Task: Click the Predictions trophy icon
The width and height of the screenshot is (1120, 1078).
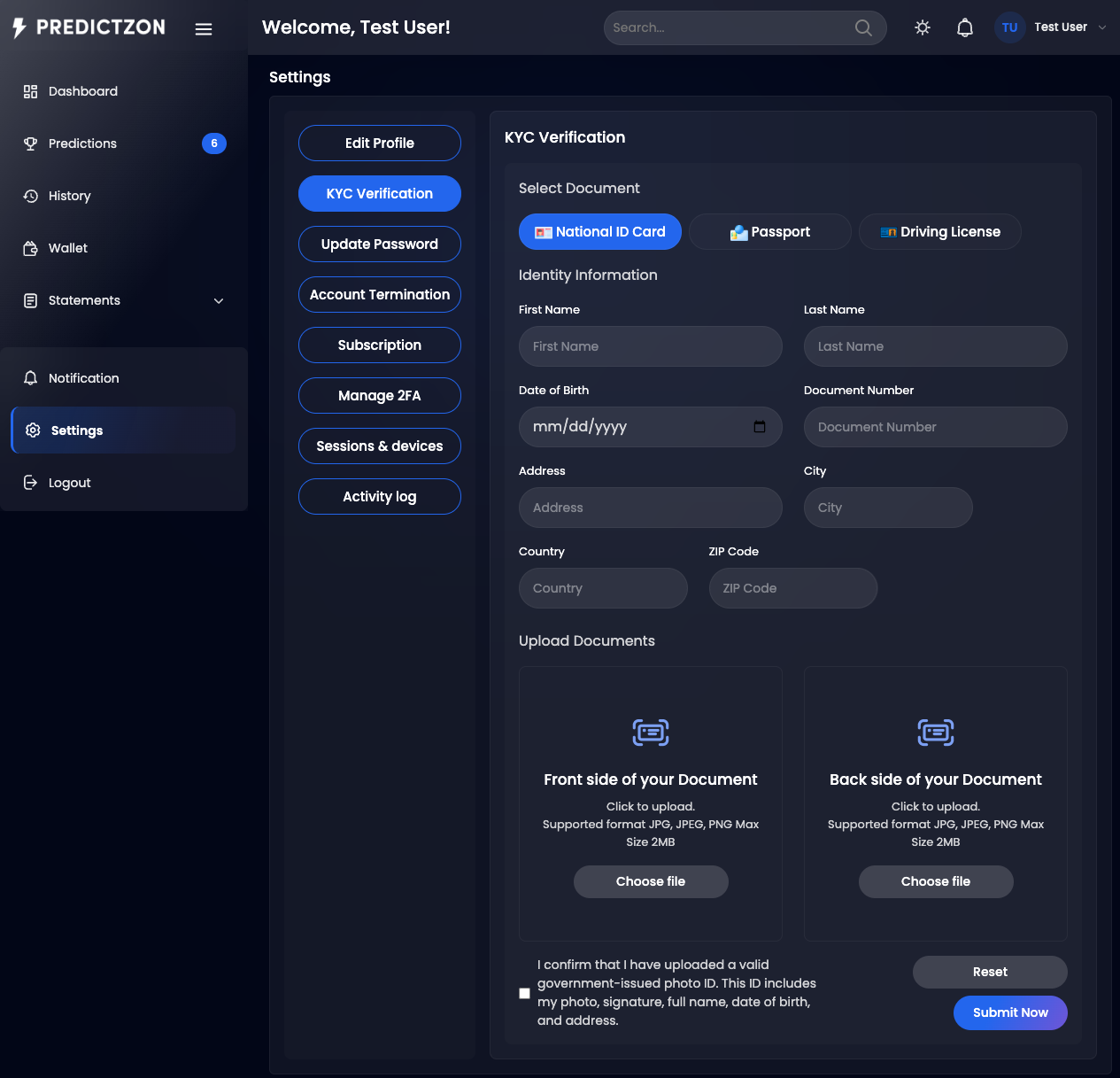Action: pyautogui.click(x=30, y=143)
